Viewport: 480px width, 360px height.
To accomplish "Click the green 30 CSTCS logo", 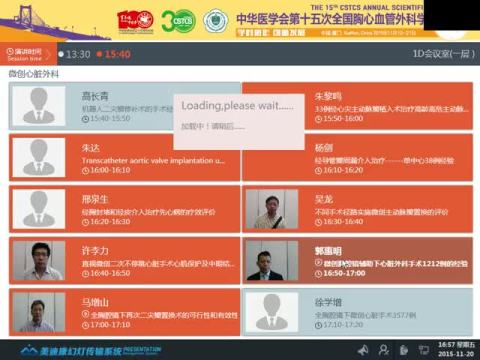I will pos(178,21).
